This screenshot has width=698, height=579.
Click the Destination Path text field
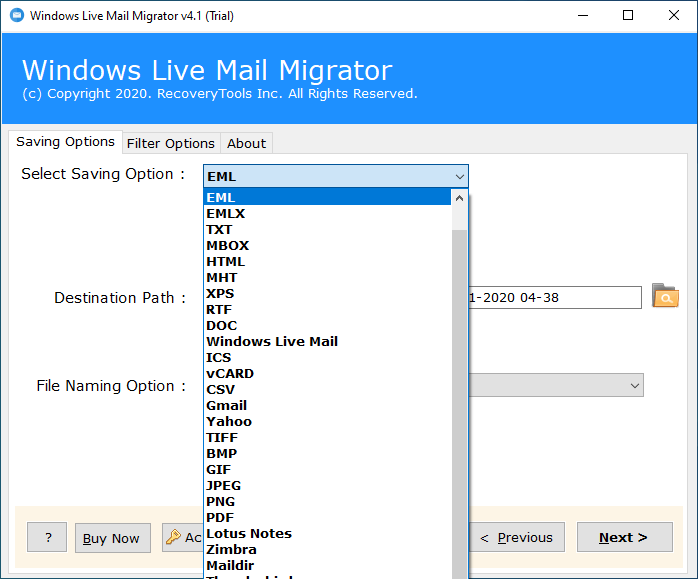(x=555, y=298)
